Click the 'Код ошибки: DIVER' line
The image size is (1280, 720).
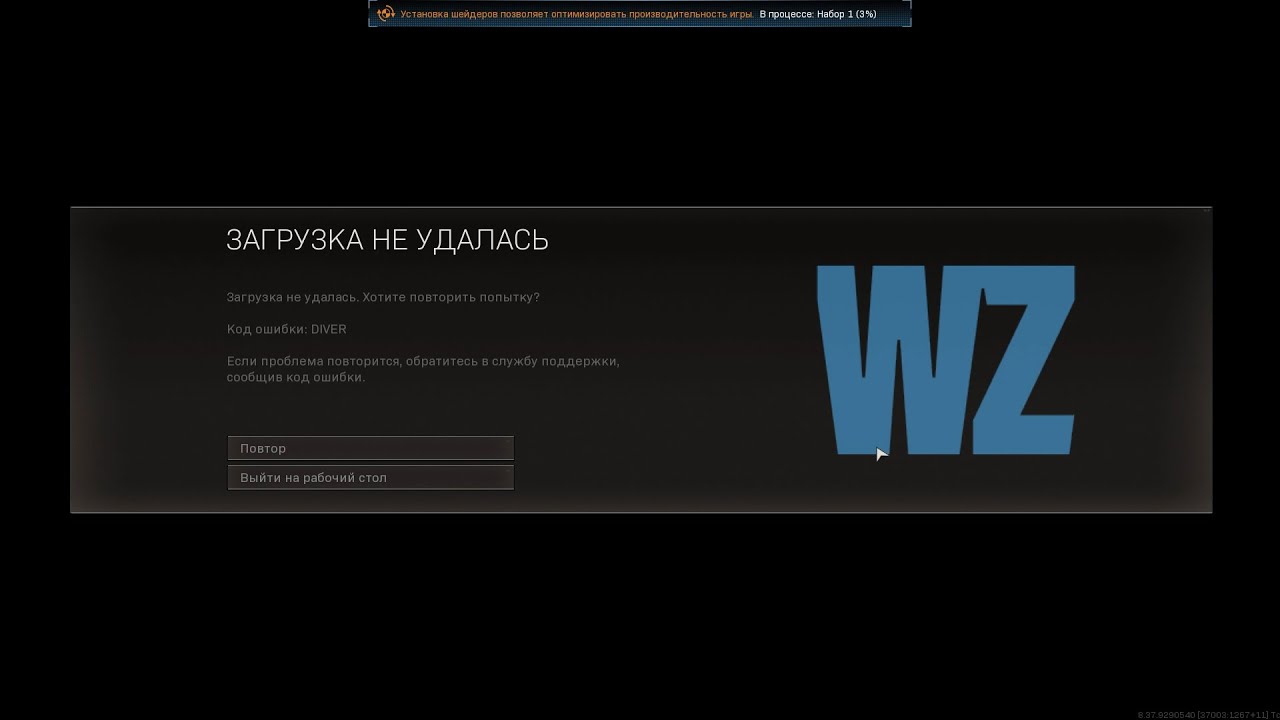point(286,329)
